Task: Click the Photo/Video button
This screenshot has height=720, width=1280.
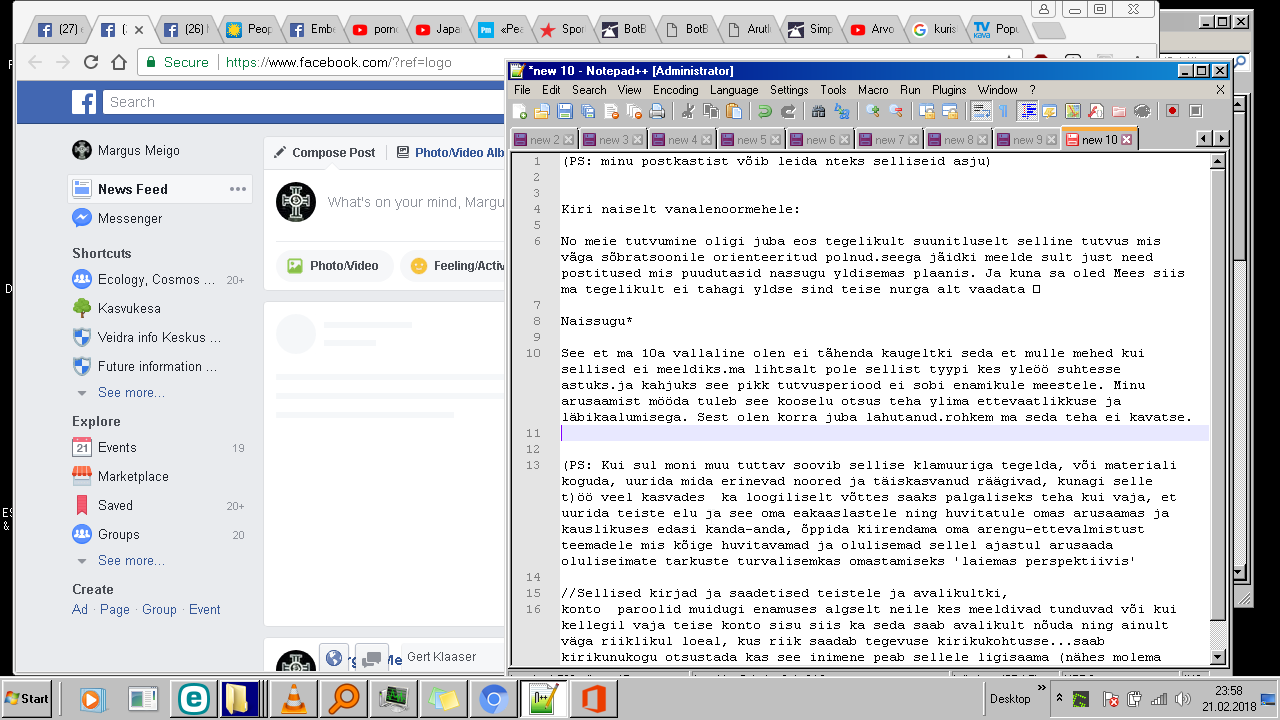Action: coord(334,266)
